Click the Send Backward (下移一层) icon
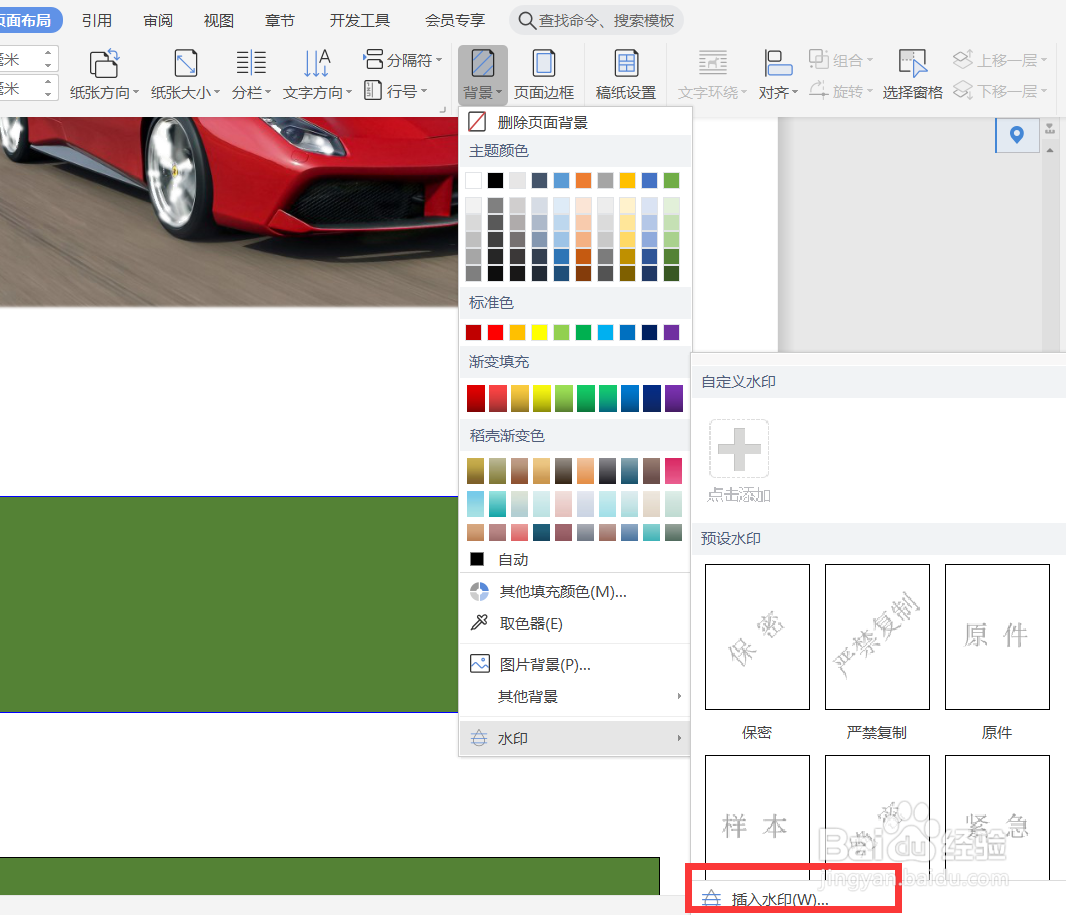 pyautogui.click(x=963, y=90)
